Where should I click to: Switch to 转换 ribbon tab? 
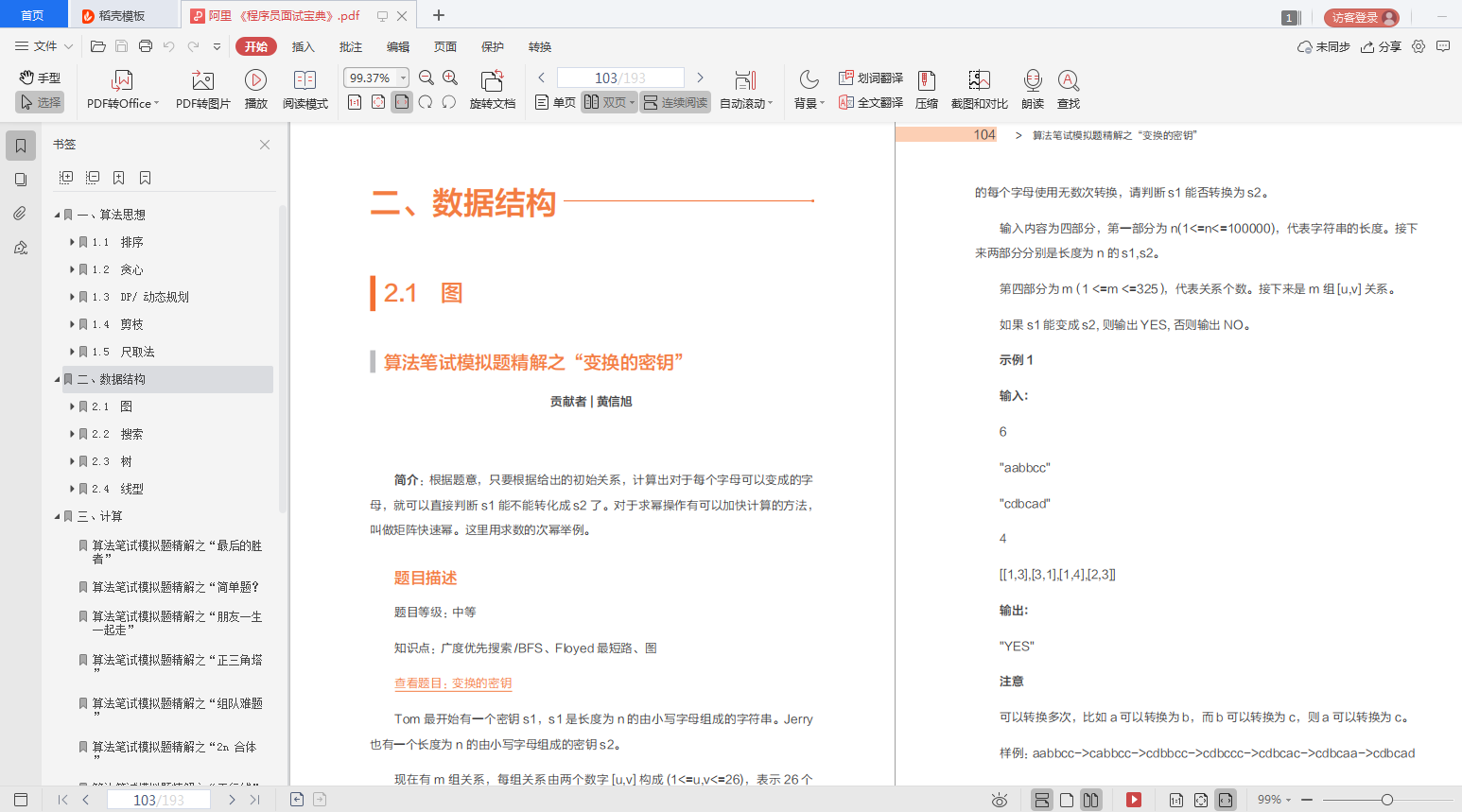pyautogui.click(x=539, y=46)
